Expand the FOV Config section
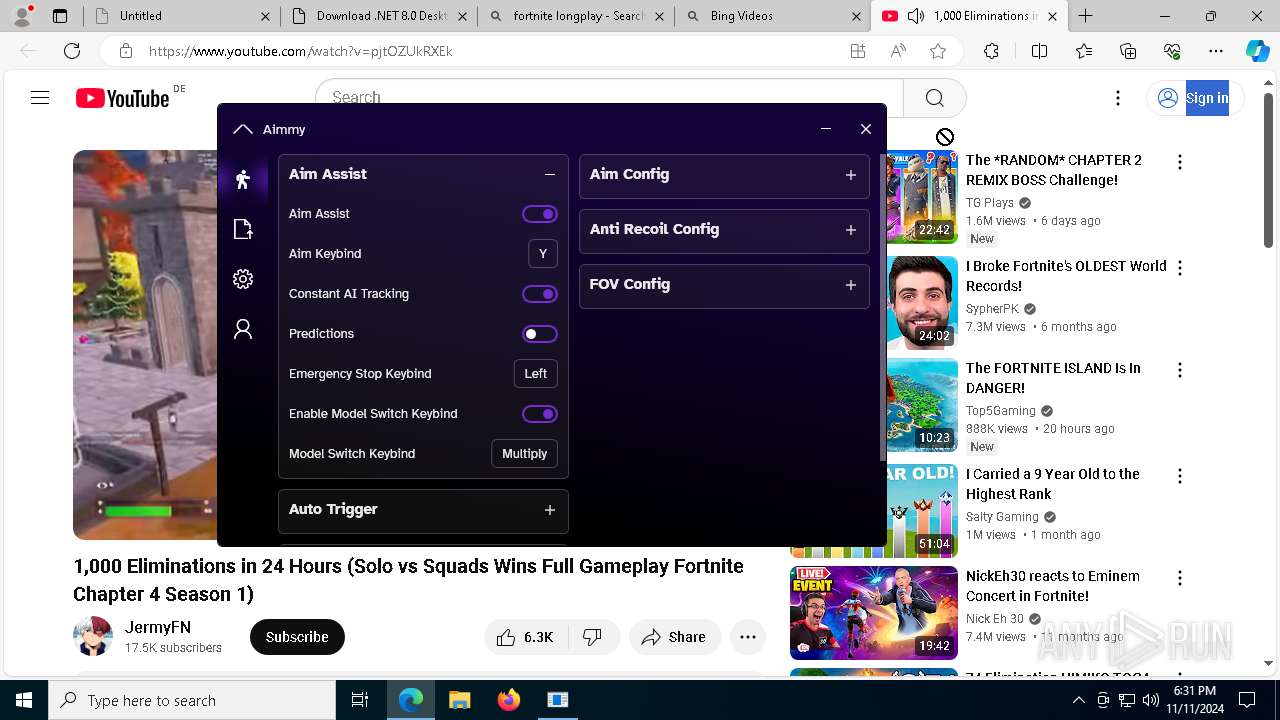 850,285
